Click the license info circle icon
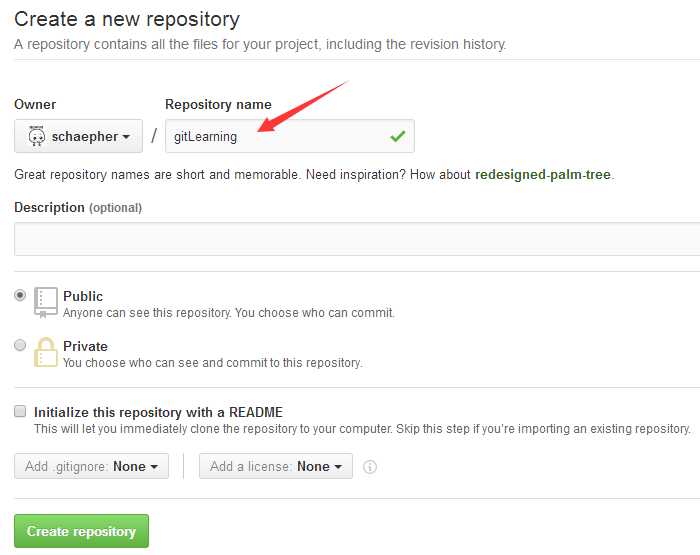 370,467
